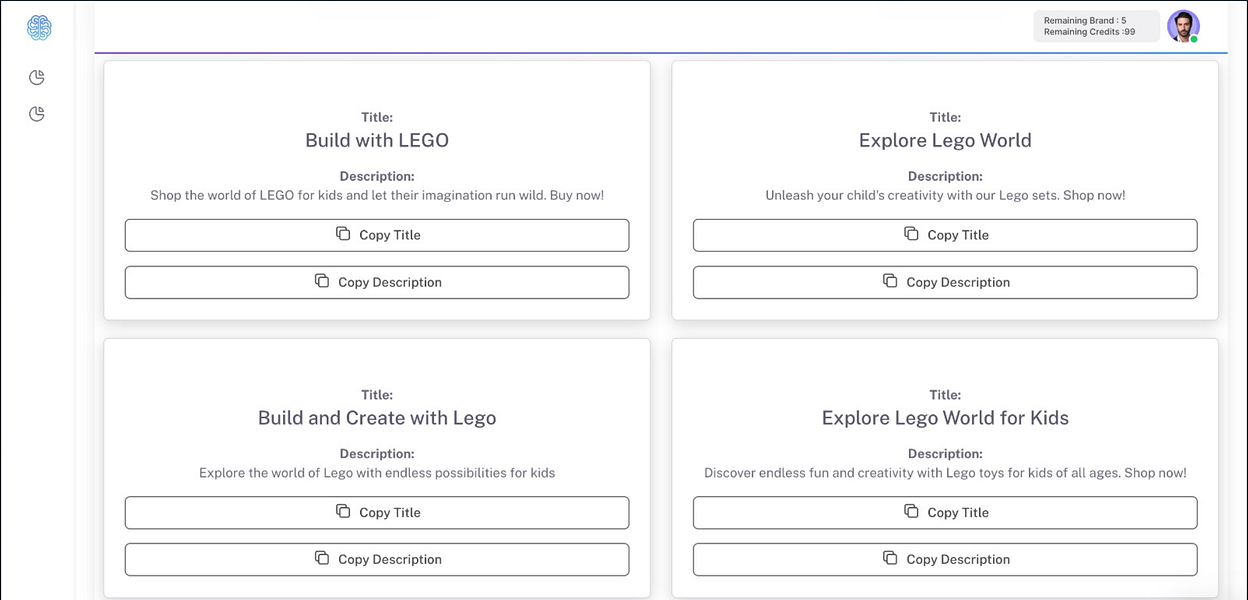Click copy icon for 'Explore Lego World' description
1248x600 pixels.
pos(890,281)
